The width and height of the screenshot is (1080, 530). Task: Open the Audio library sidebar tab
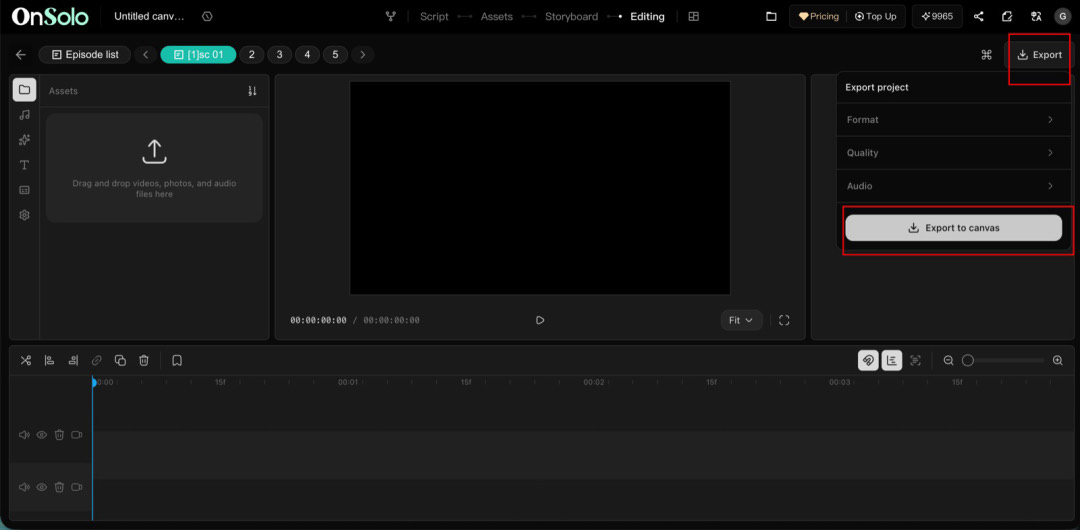[24, 115]
